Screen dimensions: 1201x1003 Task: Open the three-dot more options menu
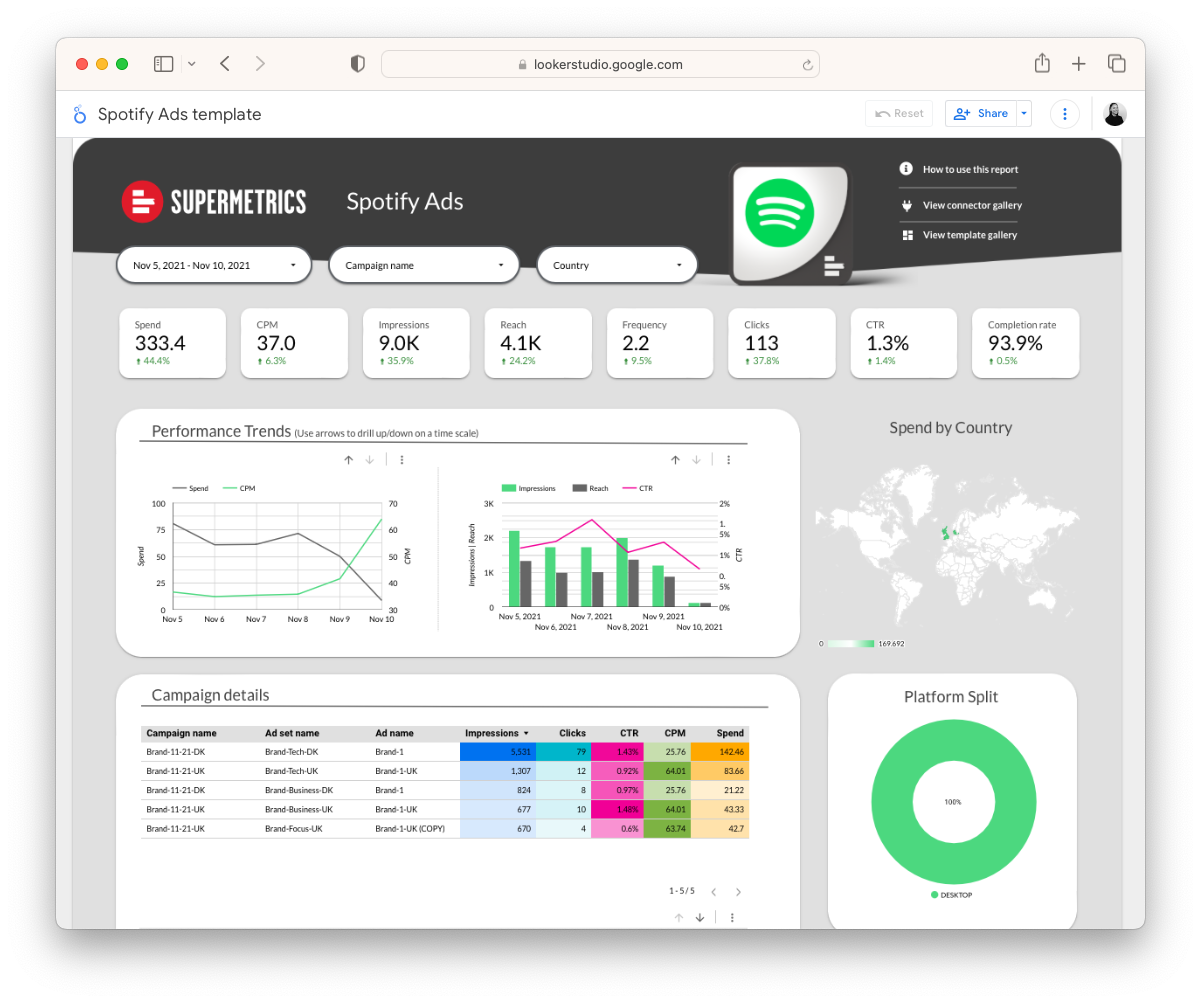[x=1065, y=114]
